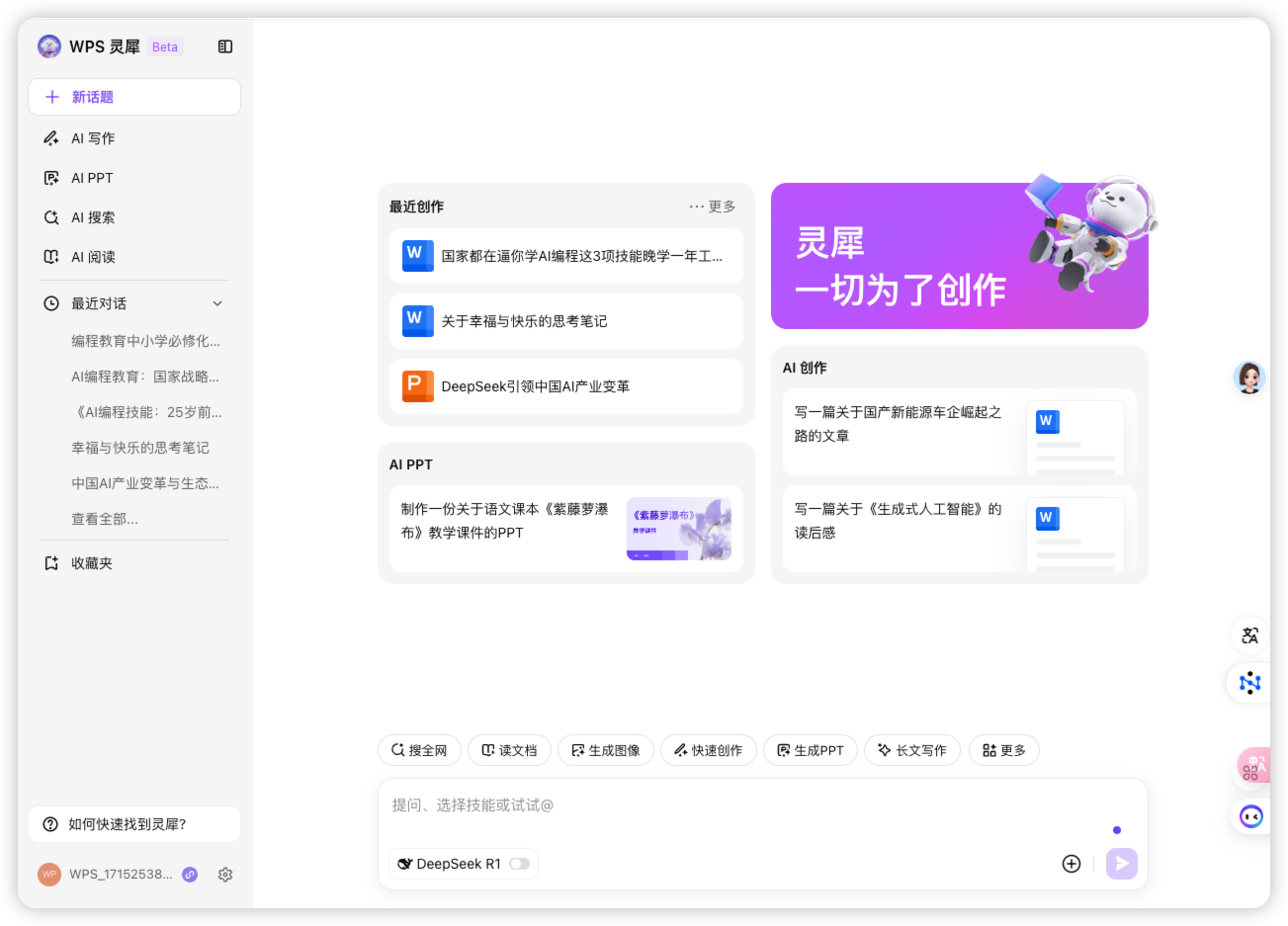Toggle the DeepSeek R1 switch

(520, 864)
